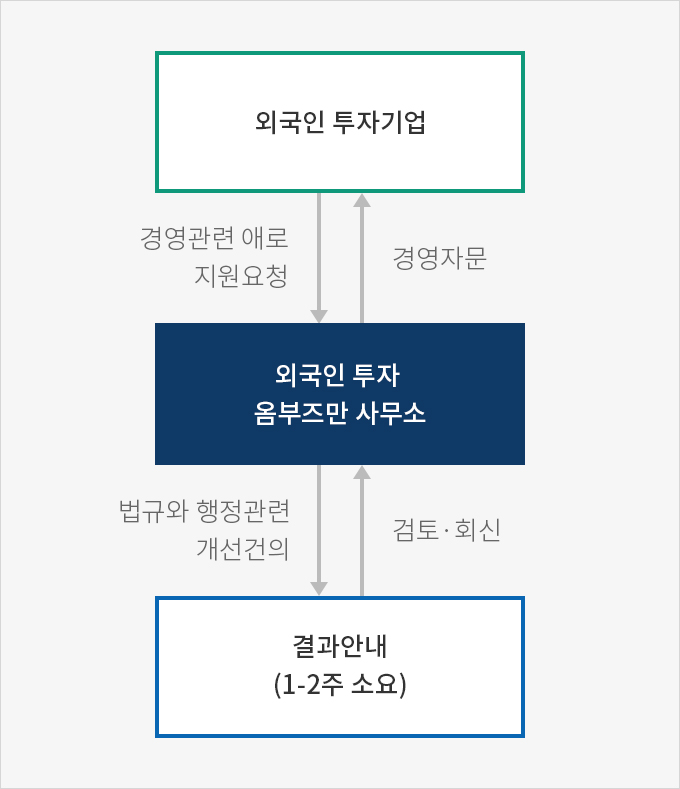Viewport: 680px width, 789px height.
Task: Select the dark blue 옴부즈만 사무소 box
Action: coord(340,394)
